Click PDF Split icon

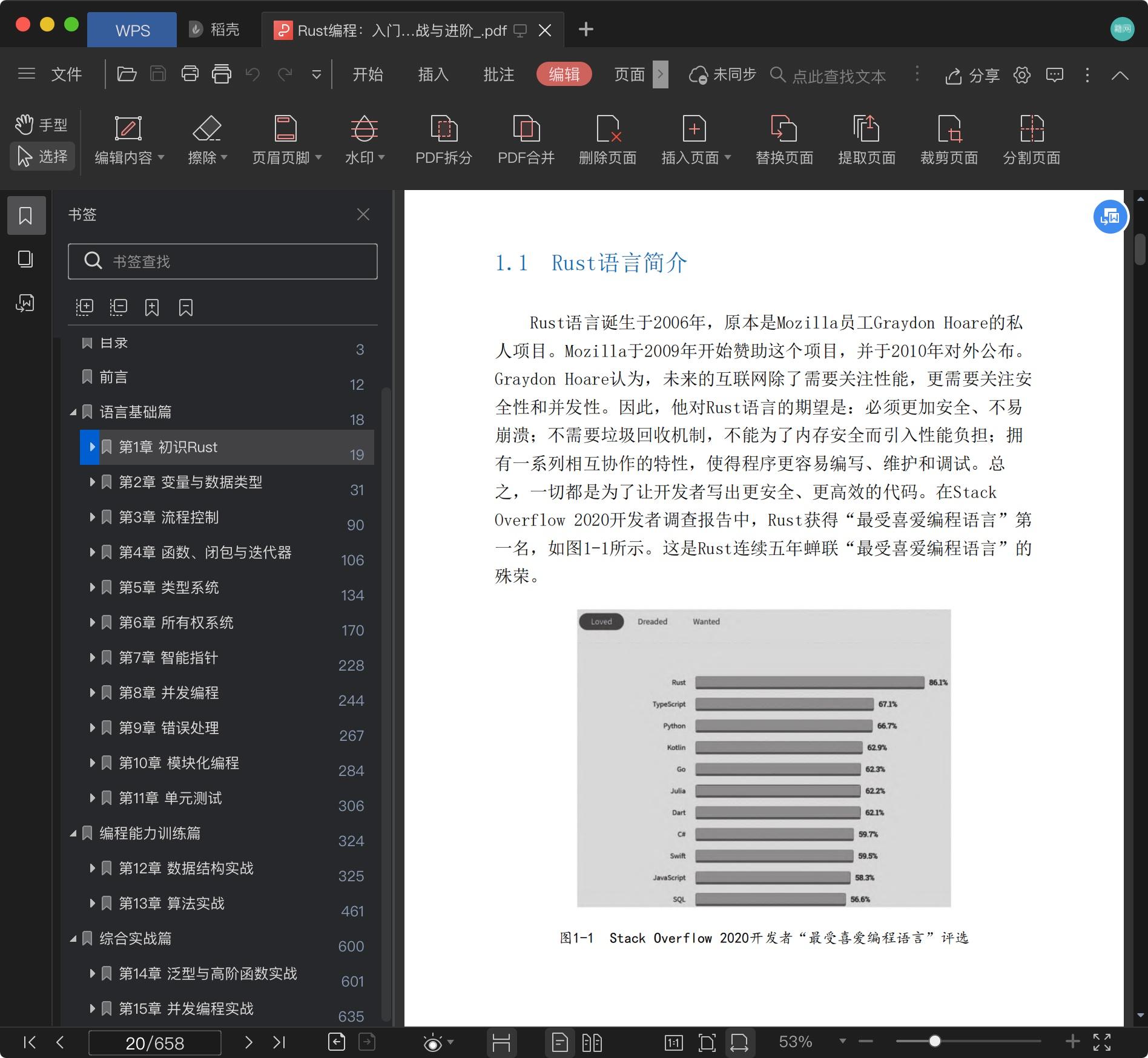[444, 128]
